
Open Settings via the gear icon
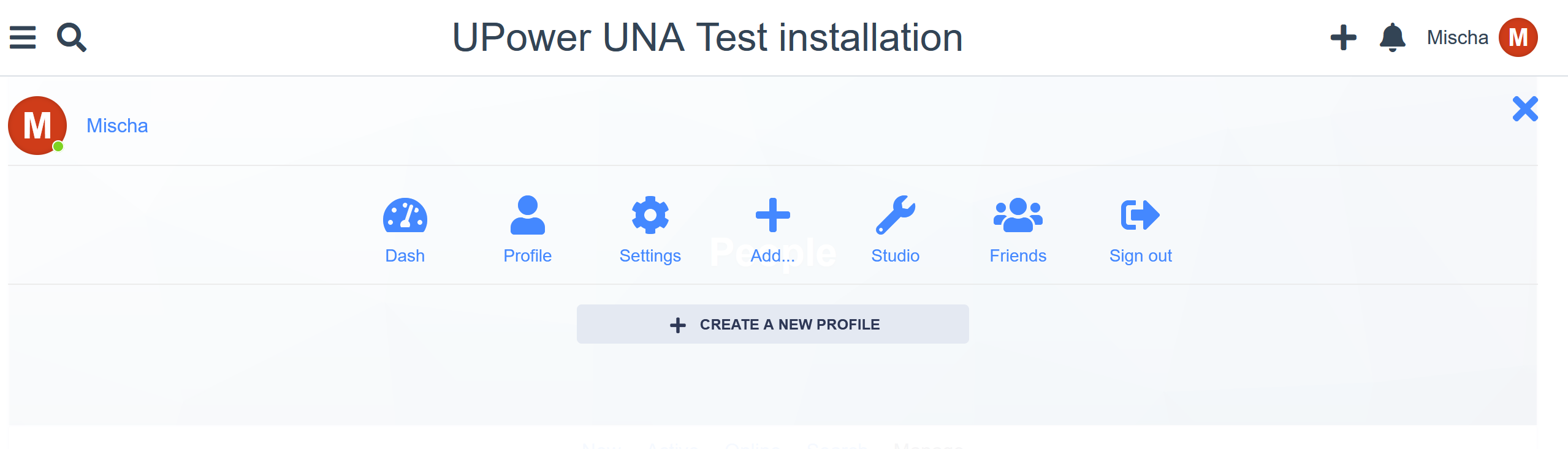click(x=650, y=215)
